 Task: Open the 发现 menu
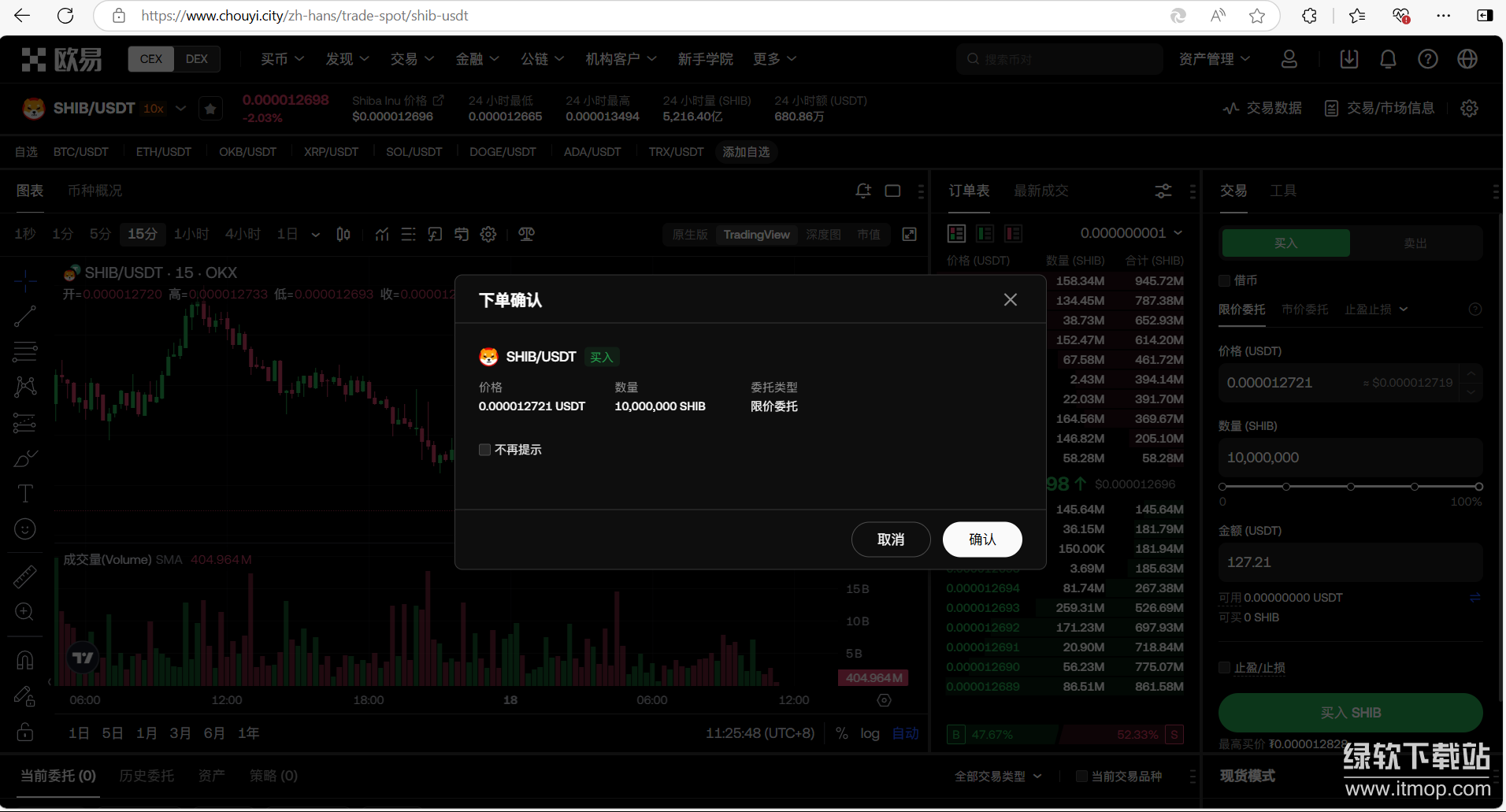pos(347,59)
